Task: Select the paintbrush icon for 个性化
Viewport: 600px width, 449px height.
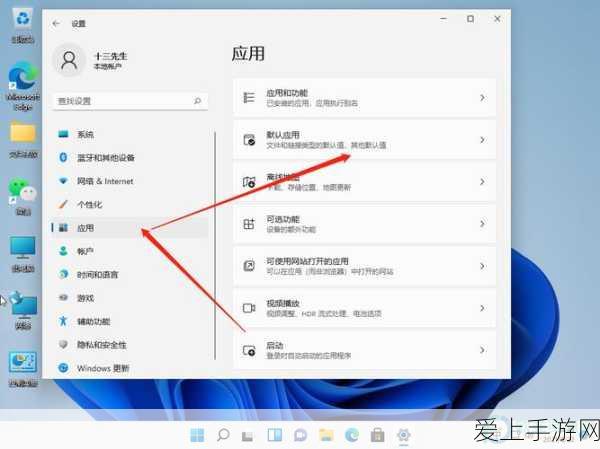Action: coord(63,204)
